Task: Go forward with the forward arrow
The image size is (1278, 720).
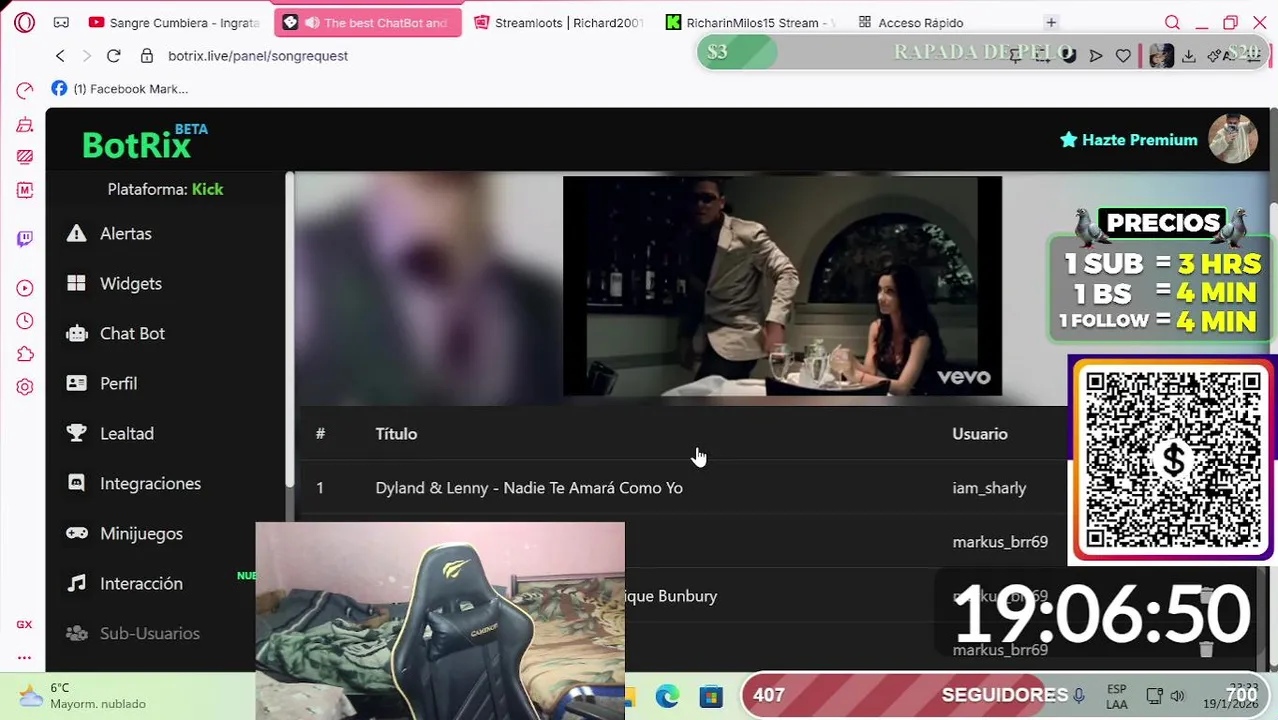Action: click(86, 56)
